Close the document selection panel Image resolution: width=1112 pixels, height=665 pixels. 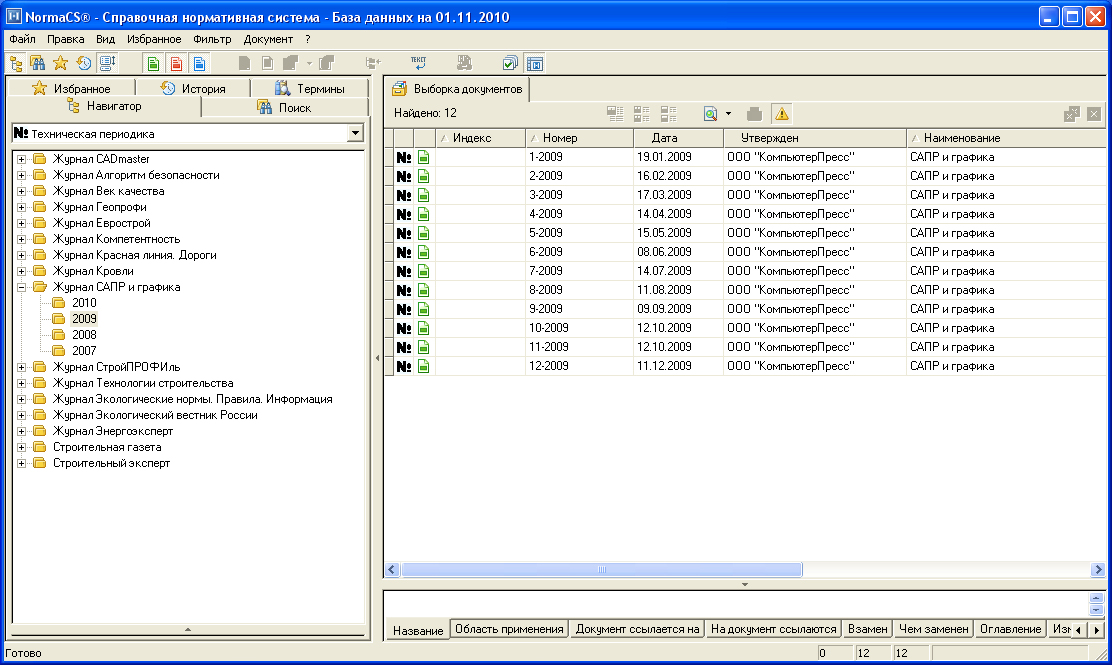point(1094,113)
